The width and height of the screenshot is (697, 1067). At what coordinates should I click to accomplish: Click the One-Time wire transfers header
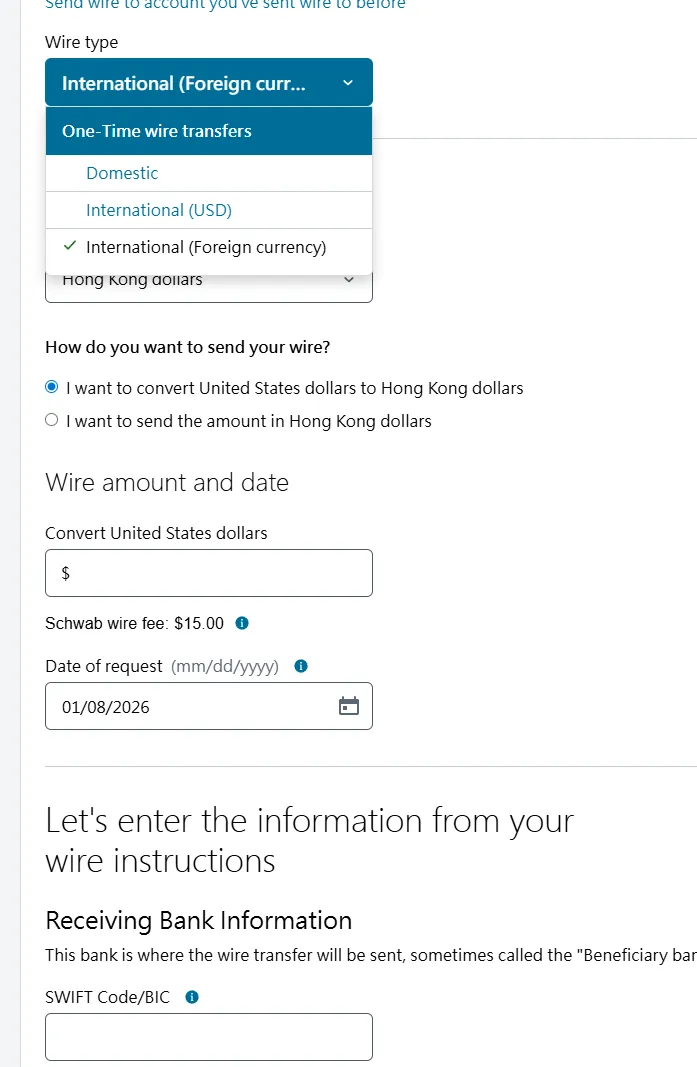[157, 131]
